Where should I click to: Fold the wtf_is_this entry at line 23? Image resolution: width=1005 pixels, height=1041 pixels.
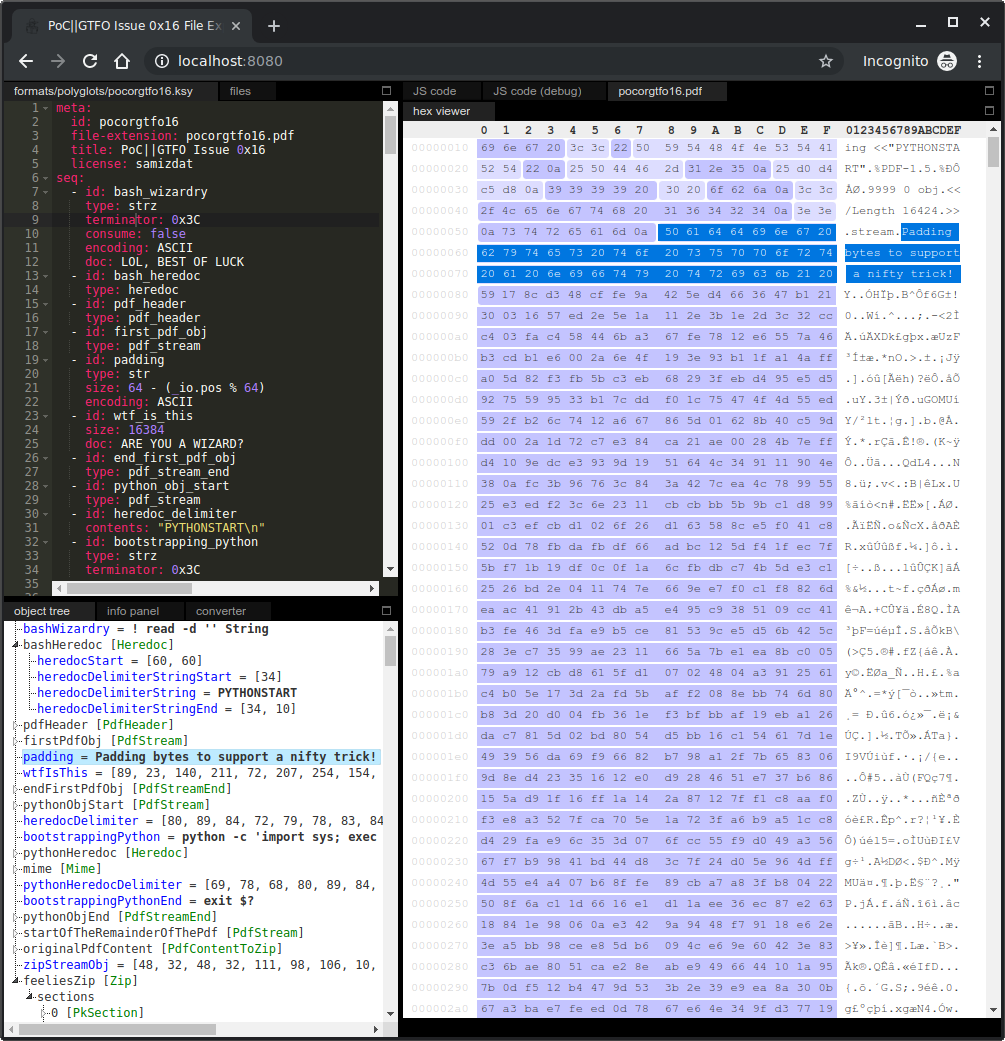[46, 416]
